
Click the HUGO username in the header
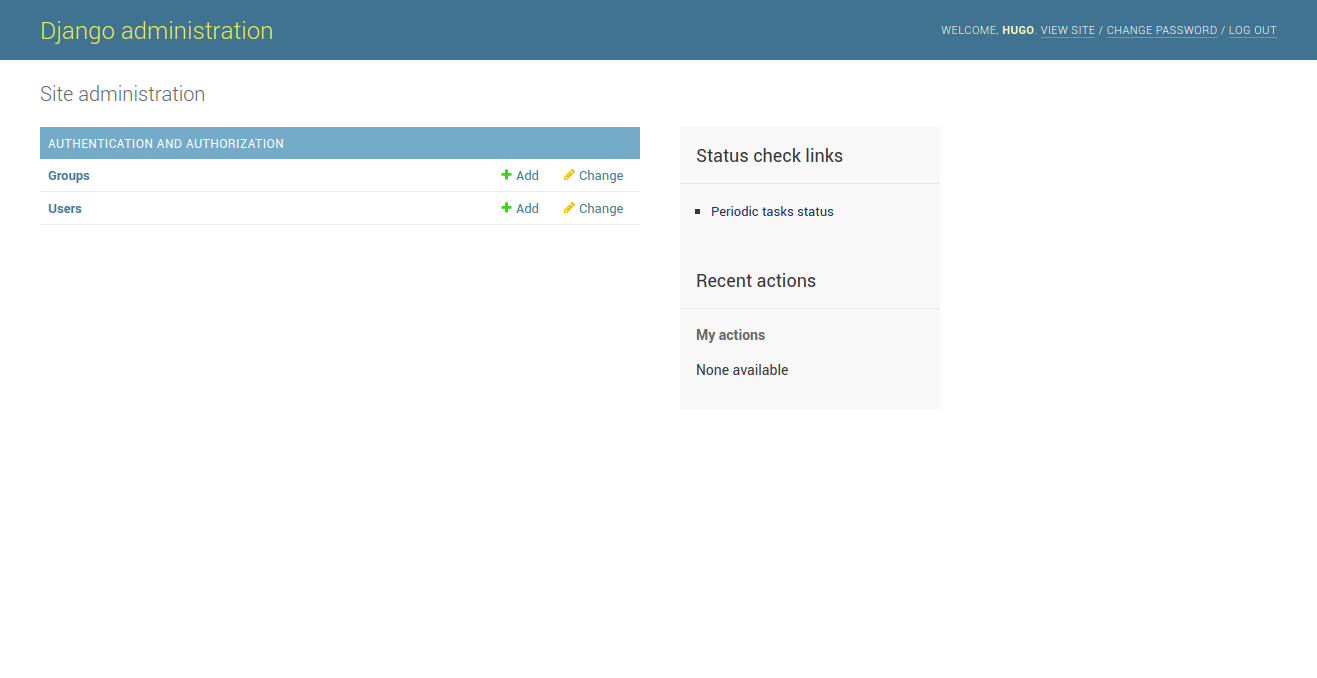[1017, 30]
